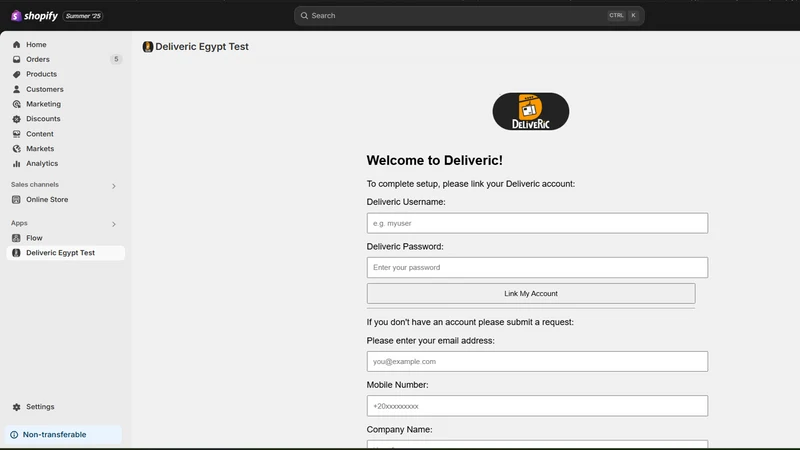Click the Non-transferable info icon
This screenshot has height=450, width=800.
click(x=14, y=435)
